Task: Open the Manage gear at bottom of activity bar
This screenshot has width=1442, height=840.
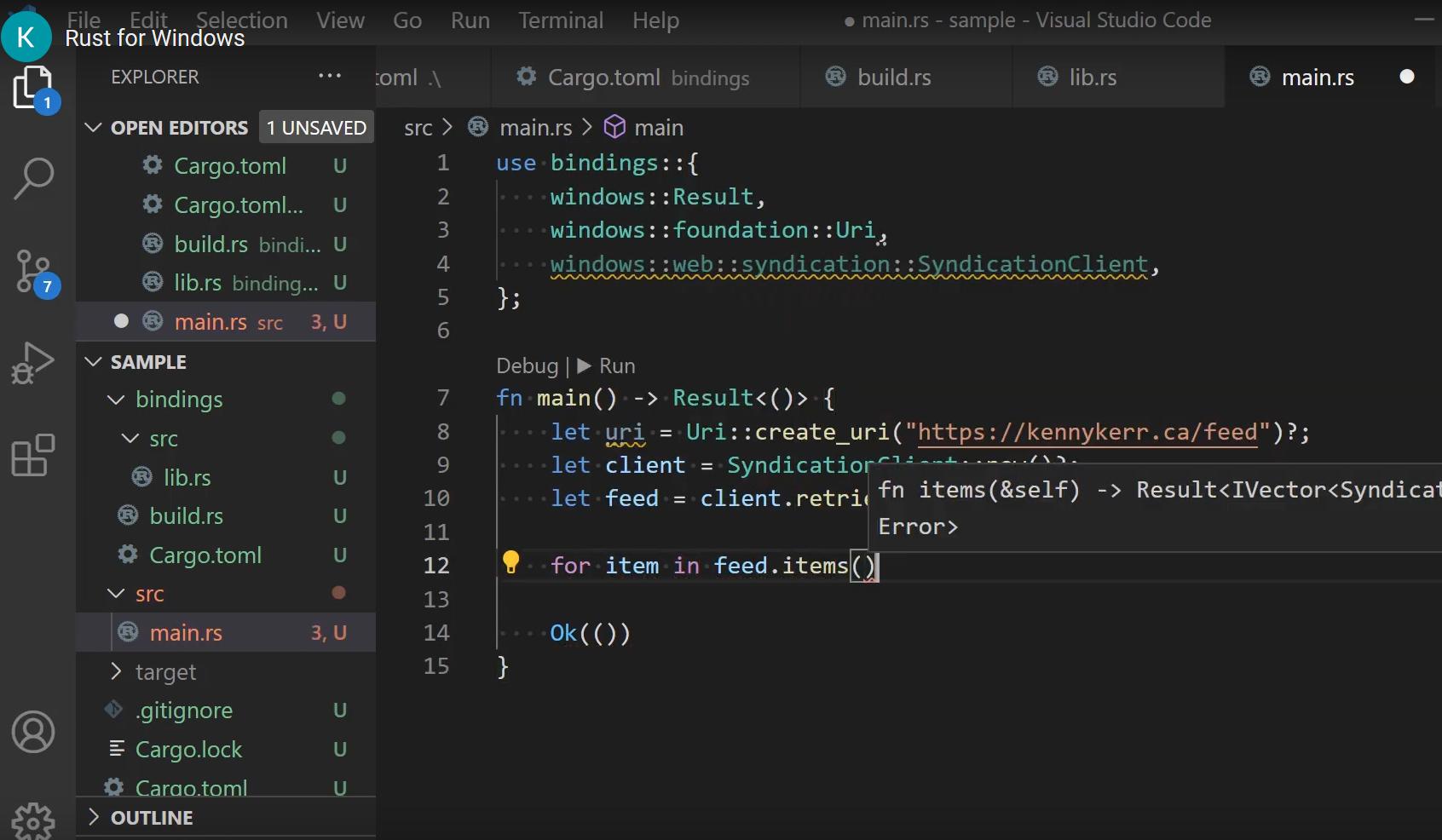Action: click(x=33, y=821)
